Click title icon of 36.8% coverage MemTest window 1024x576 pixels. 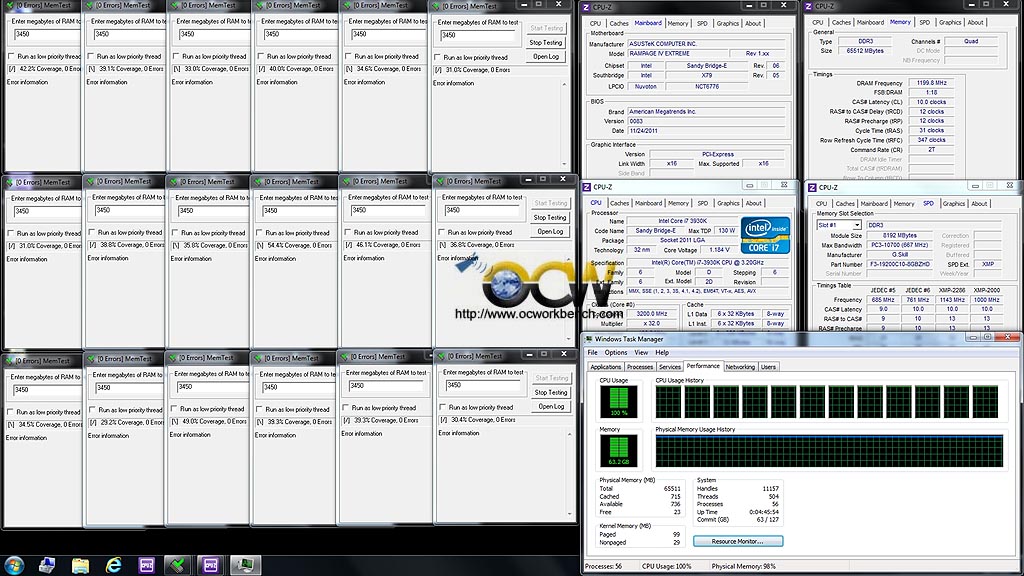point(440,182)
